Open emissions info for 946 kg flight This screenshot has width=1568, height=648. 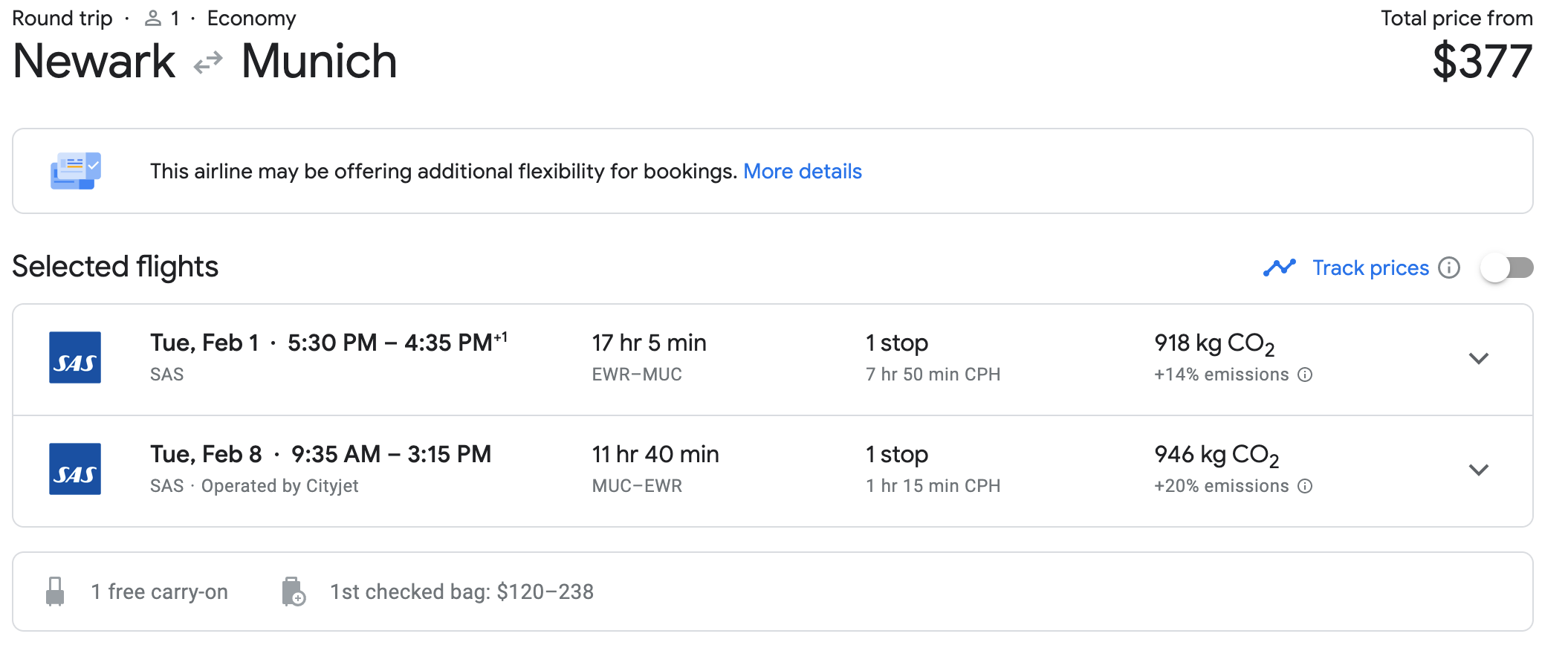[1305, 486]
